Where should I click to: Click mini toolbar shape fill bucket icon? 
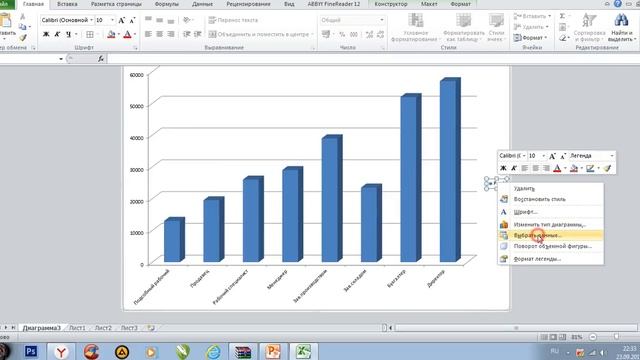coord(574,168)
